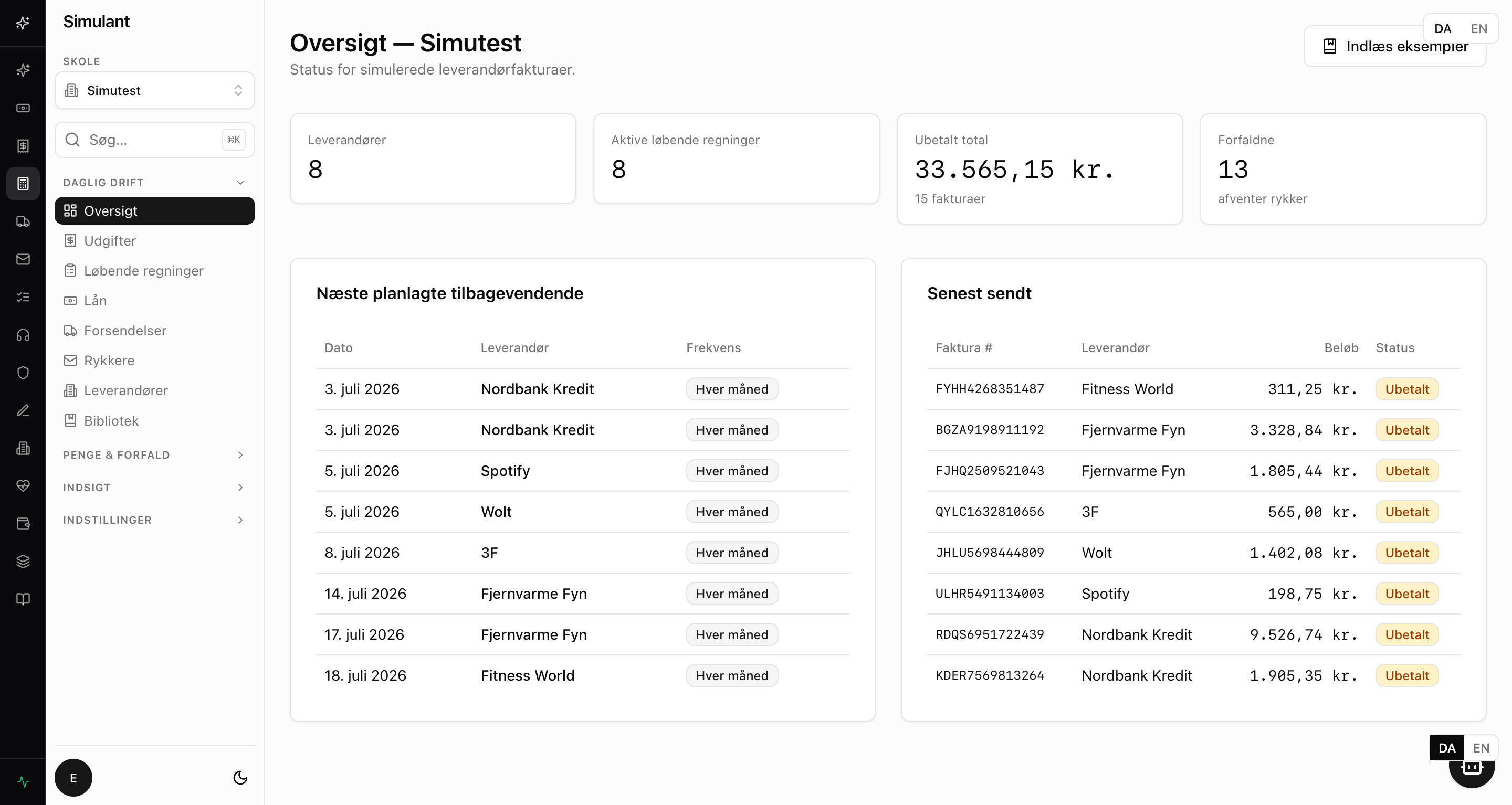1512x805 pixels.
Task: Collapse the DAGLIG DRIFT section
Action: [x=155, y=183]
